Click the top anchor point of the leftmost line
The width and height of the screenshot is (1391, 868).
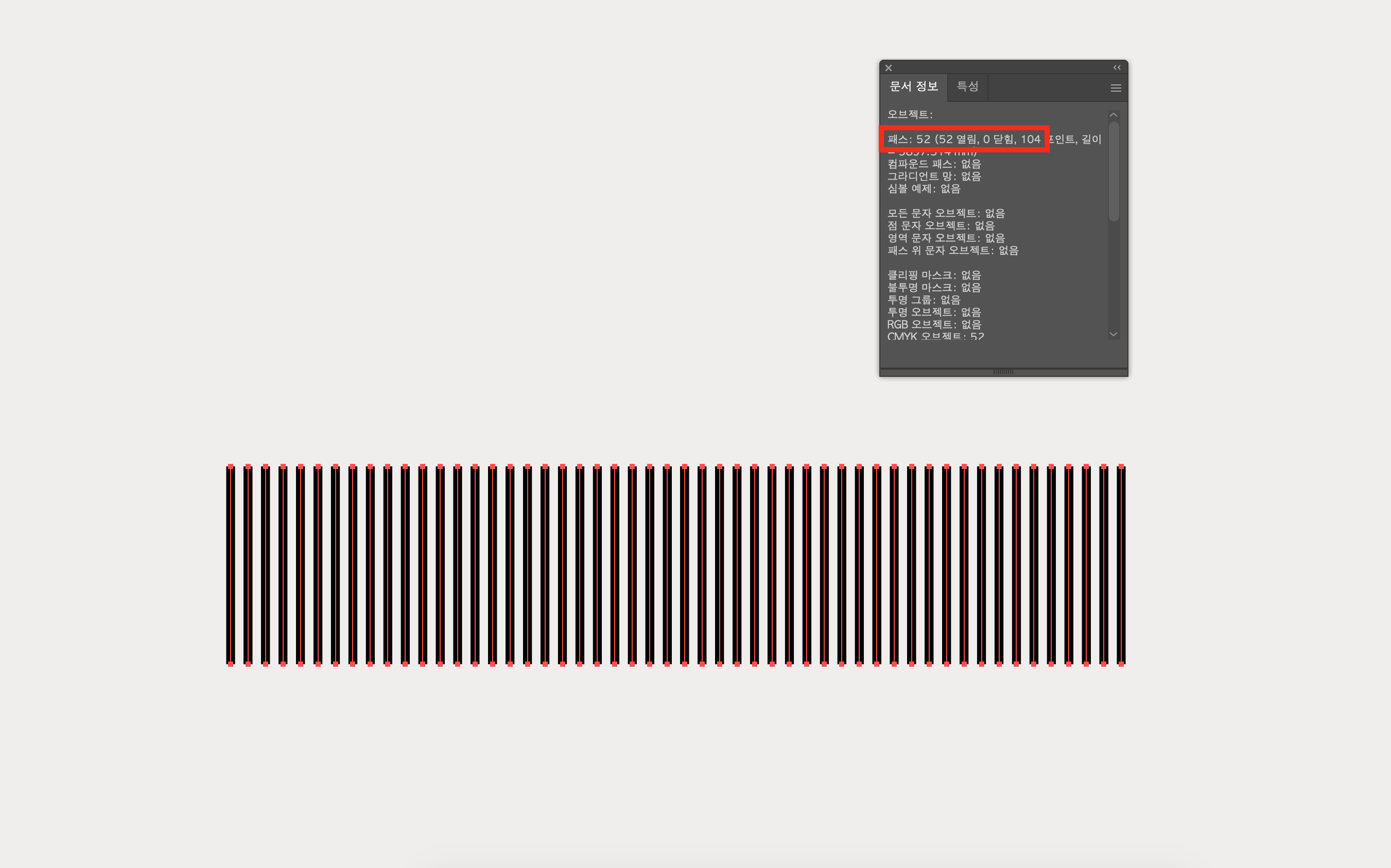231,467
